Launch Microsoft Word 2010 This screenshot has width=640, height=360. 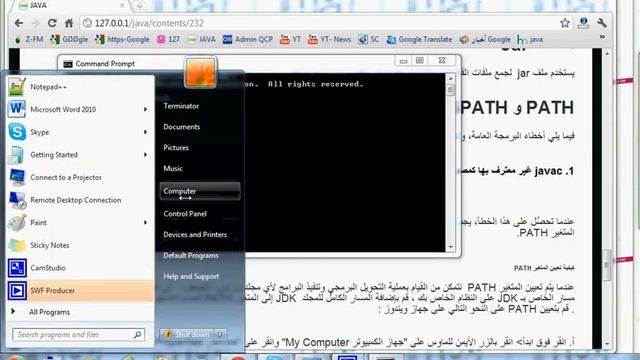click(x=80, y=109)
